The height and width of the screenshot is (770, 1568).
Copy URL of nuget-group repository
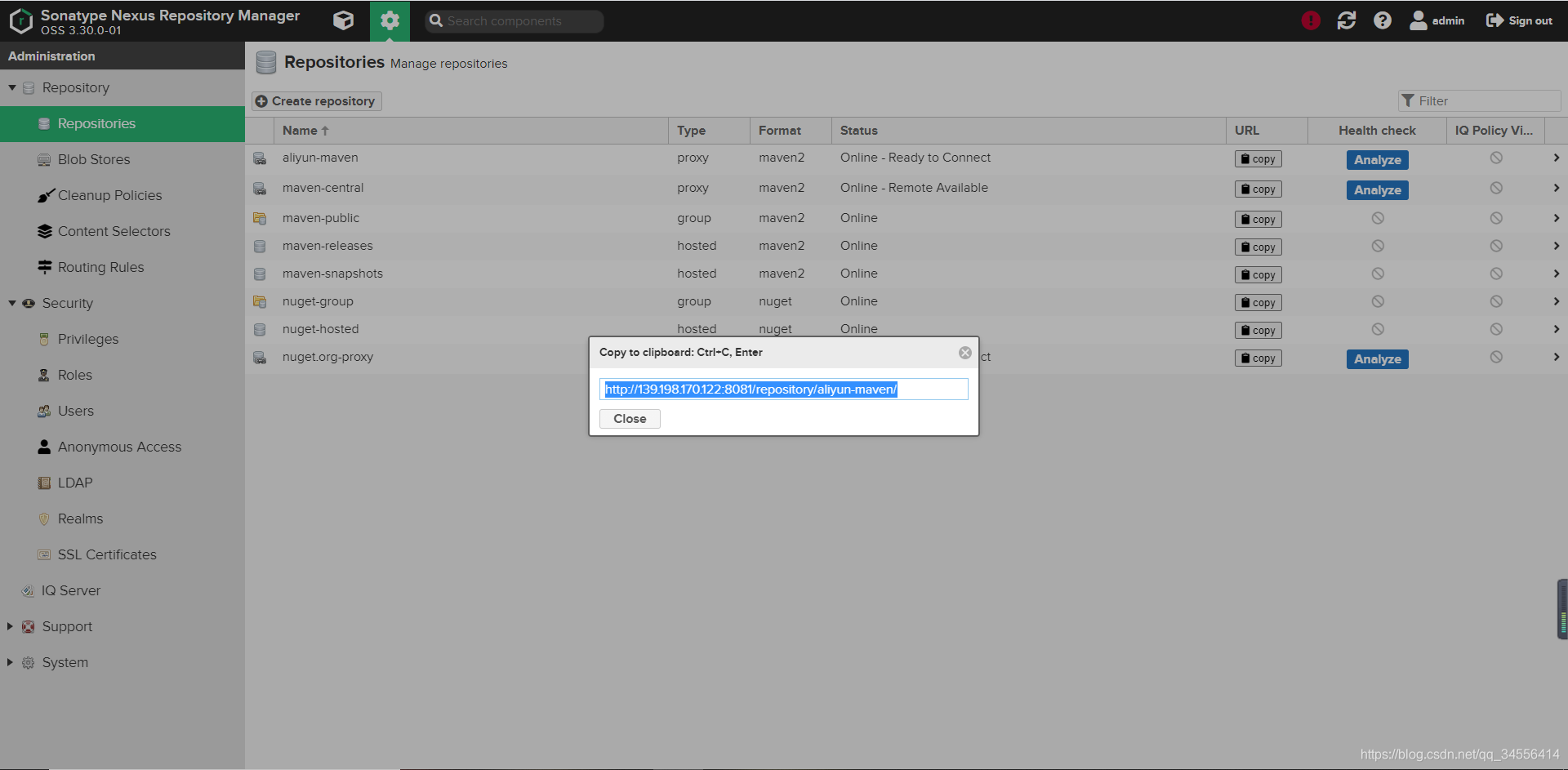pos(1258,303)
